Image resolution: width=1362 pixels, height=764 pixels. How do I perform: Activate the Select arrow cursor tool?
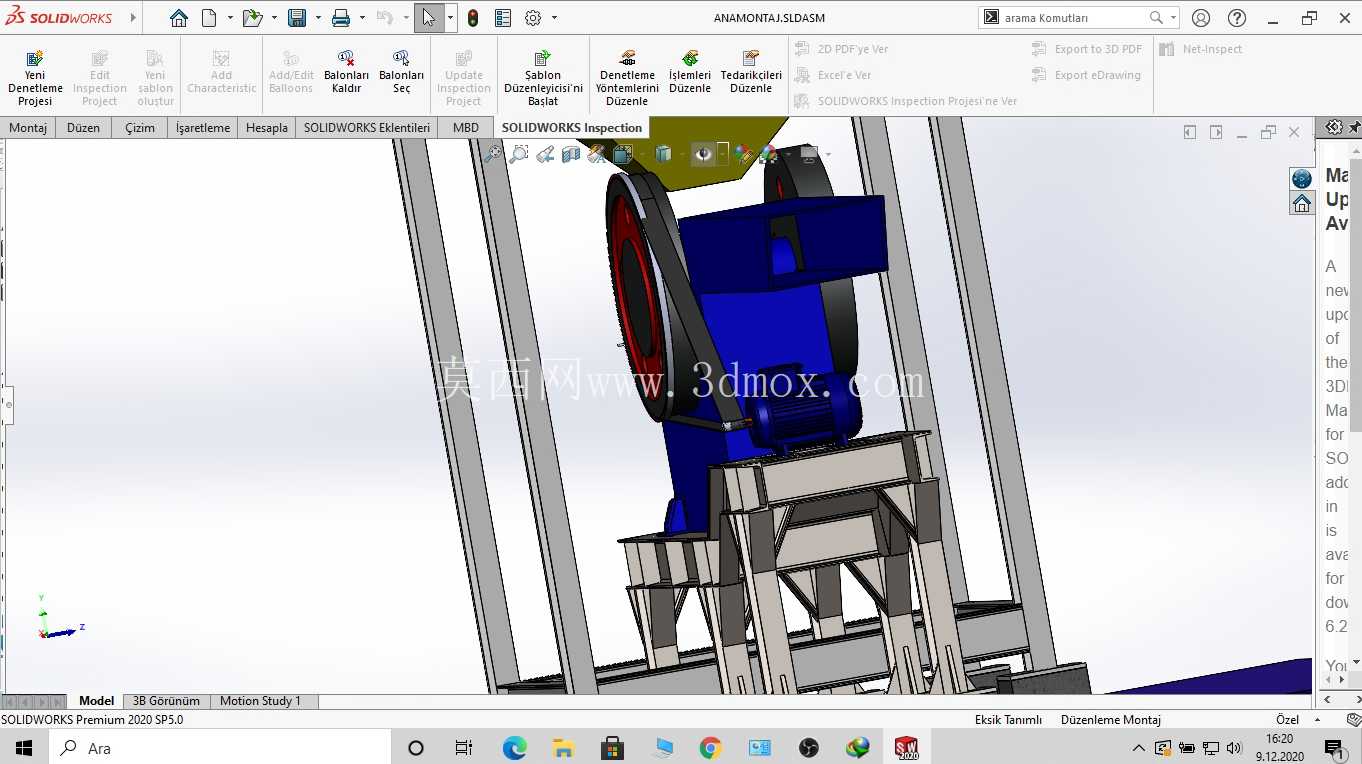tap(429, 18)
